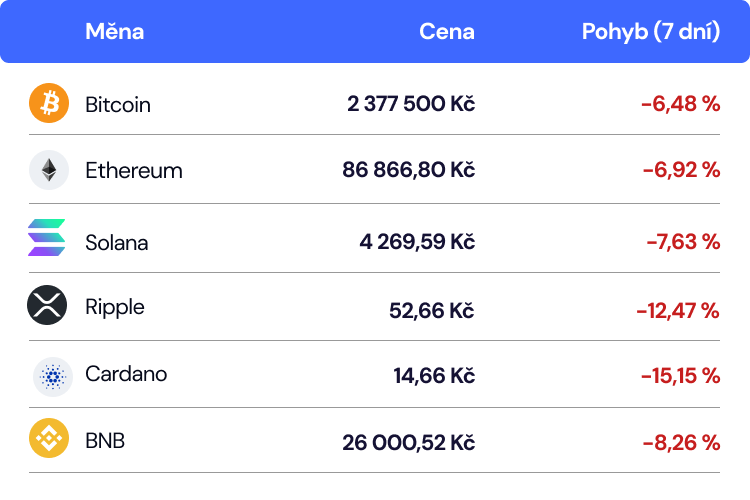Open the Ethereum currency name link
Image resolution: width=750 pixels, height=500 pixels.
pyautogui.click(x=134, y=170)
